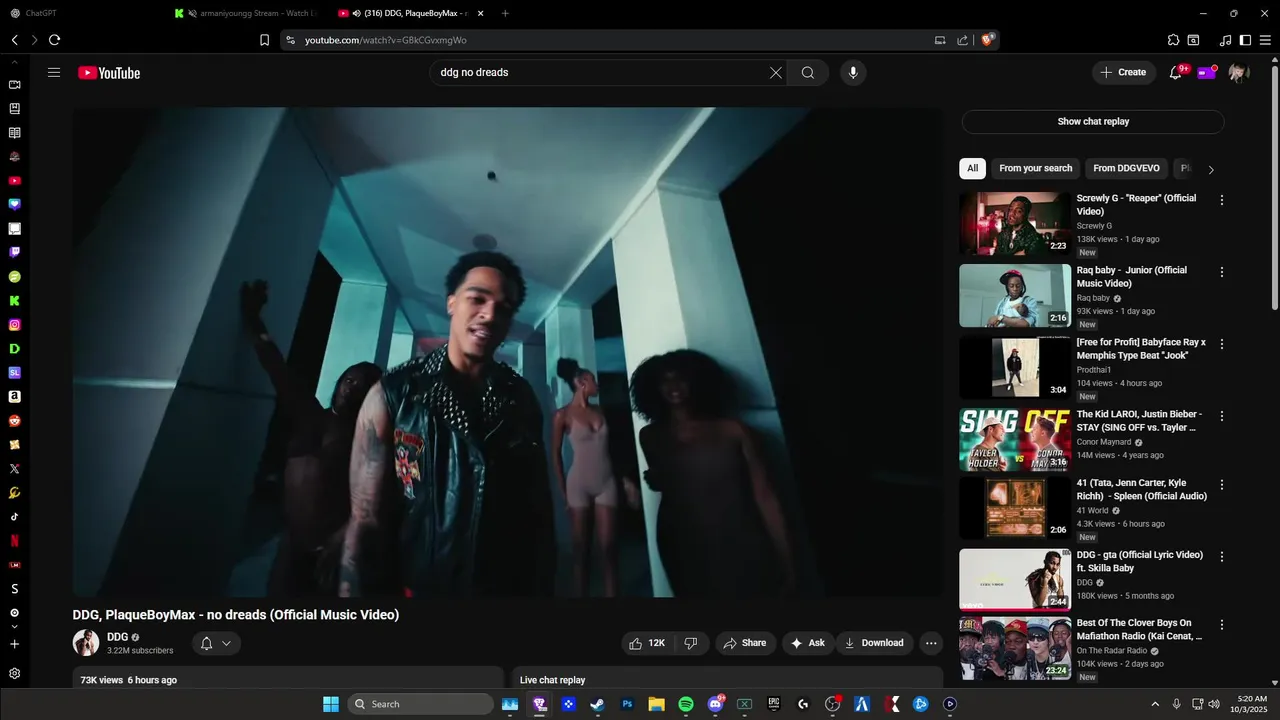Viewport: 1280px width, 720px height.
Task: Click the YouTube logo to go home
Action: coord(109,72)
